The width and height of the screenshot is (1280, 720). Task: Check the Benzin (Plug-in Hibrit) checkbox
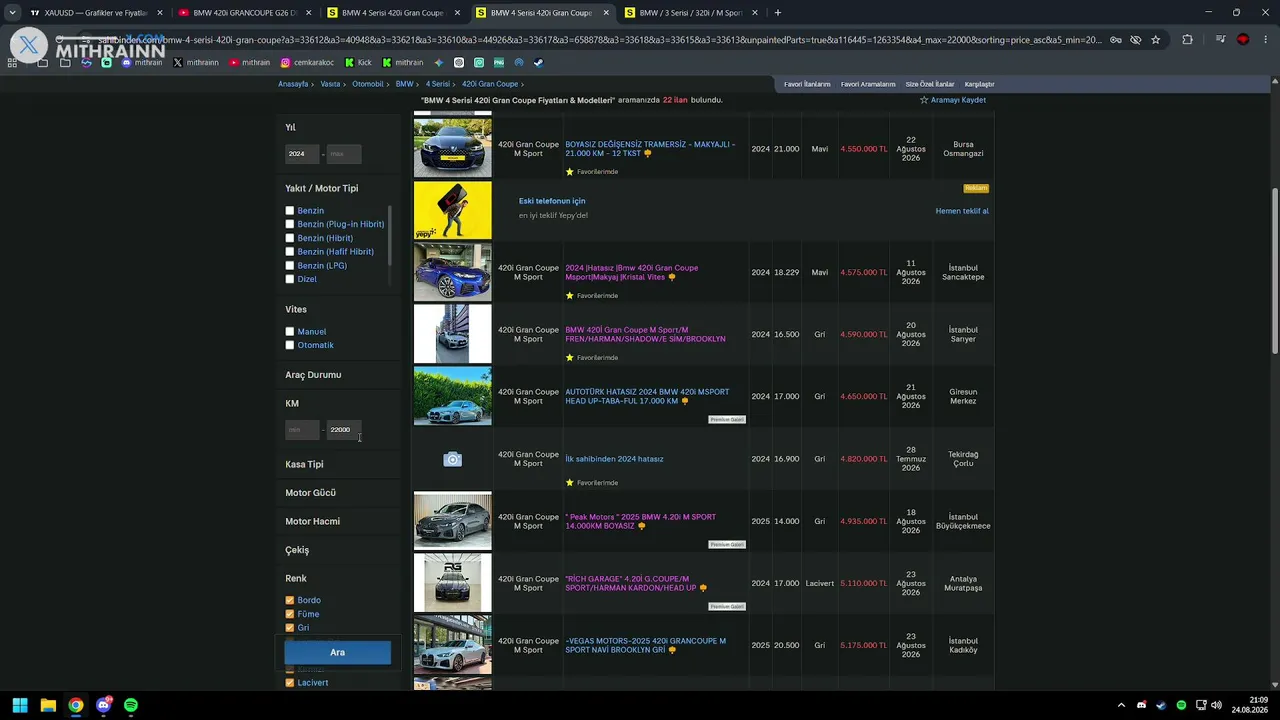(290, 224)
